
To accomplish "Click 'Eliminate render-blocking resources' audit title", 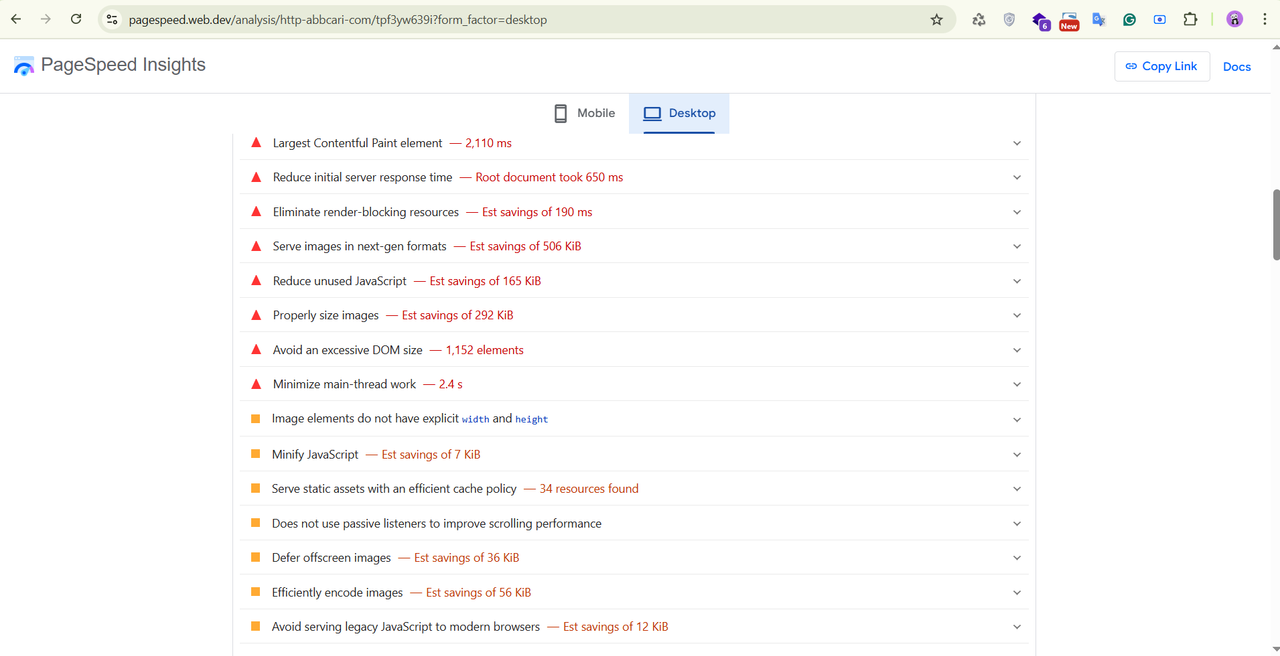I will tap(366, 212).
